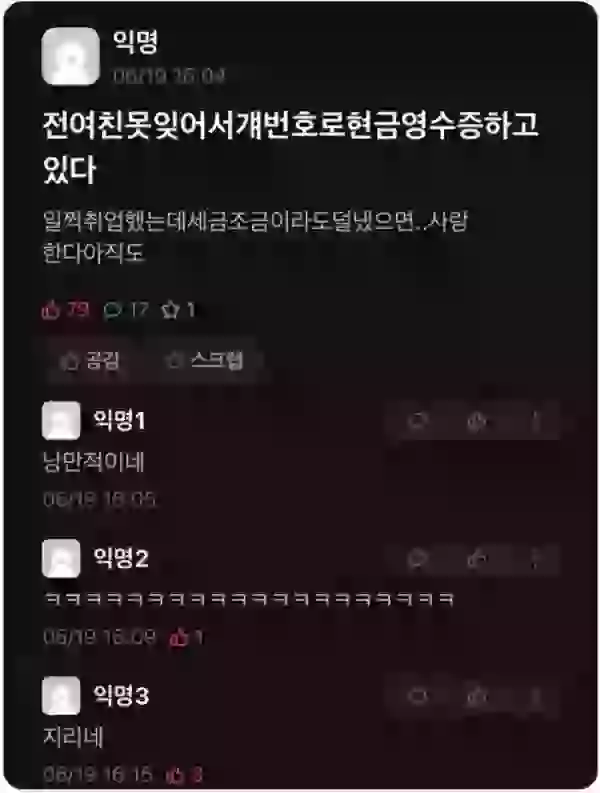Click the 익명3 commenter name
The image size is (600, 793).
coord(120,696)
